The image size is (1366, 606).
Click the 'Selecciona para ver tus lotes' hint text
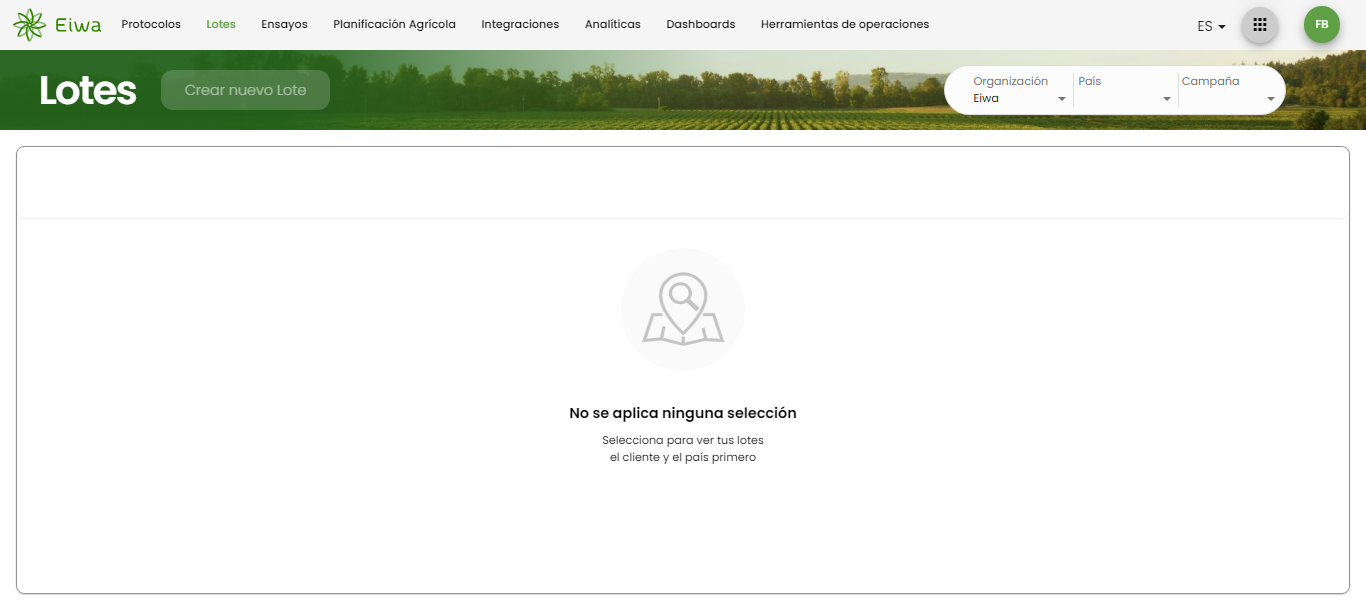pyautogui.click(x=683, y=440)
